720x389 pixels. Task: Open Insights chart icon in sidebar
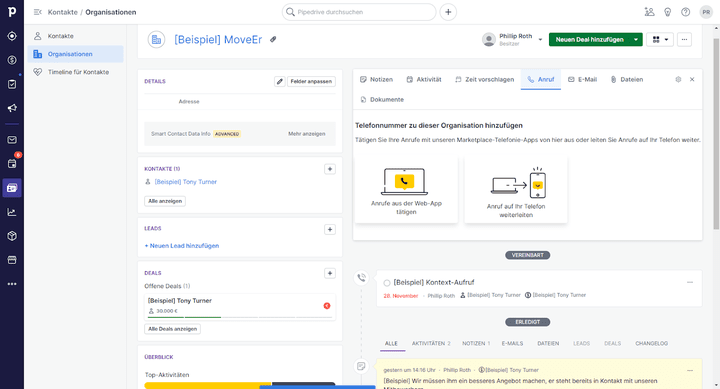(x=12, y=212)
